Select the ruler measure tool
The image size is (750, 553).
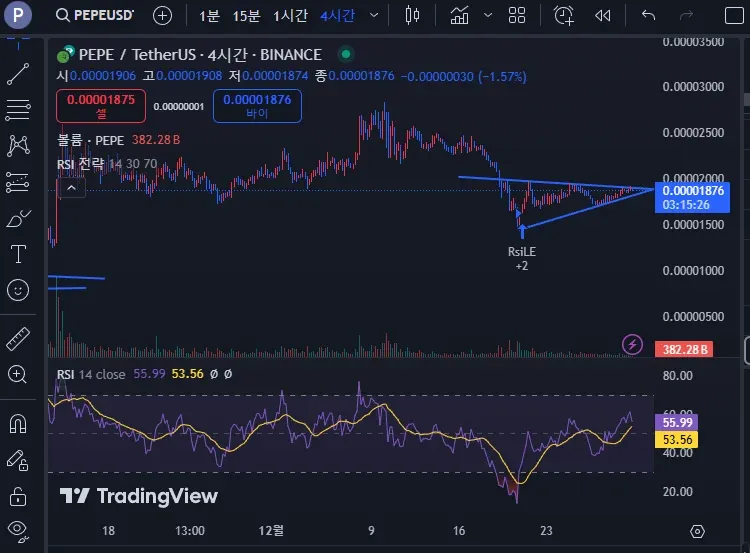[x=18, y=339]
